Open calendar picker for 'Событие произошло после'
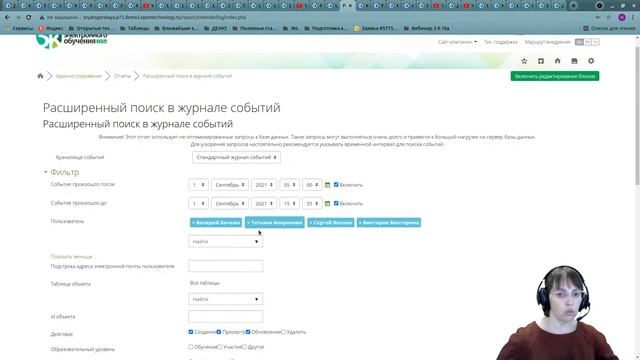The image size is (640, 360). 327,185
